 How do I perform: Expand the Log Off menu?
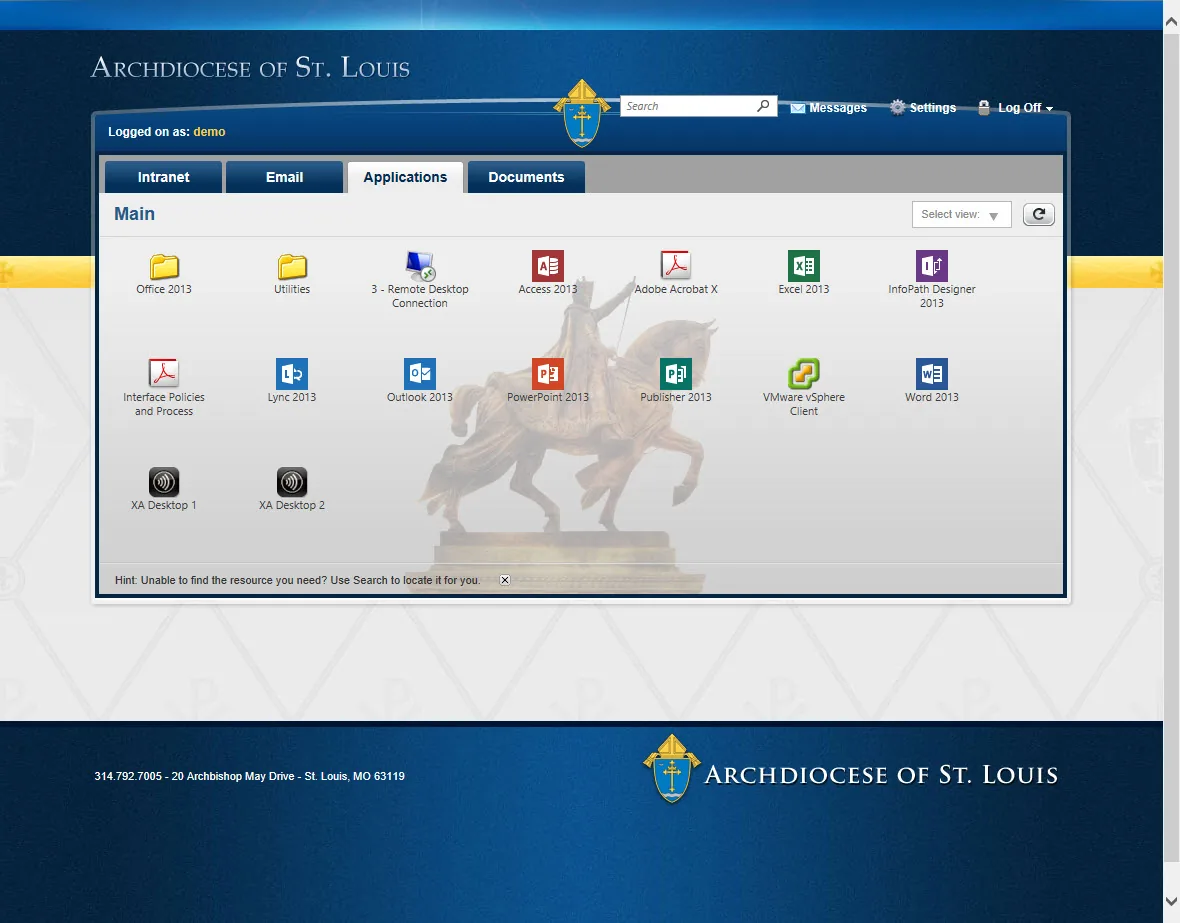(1016, 108)
